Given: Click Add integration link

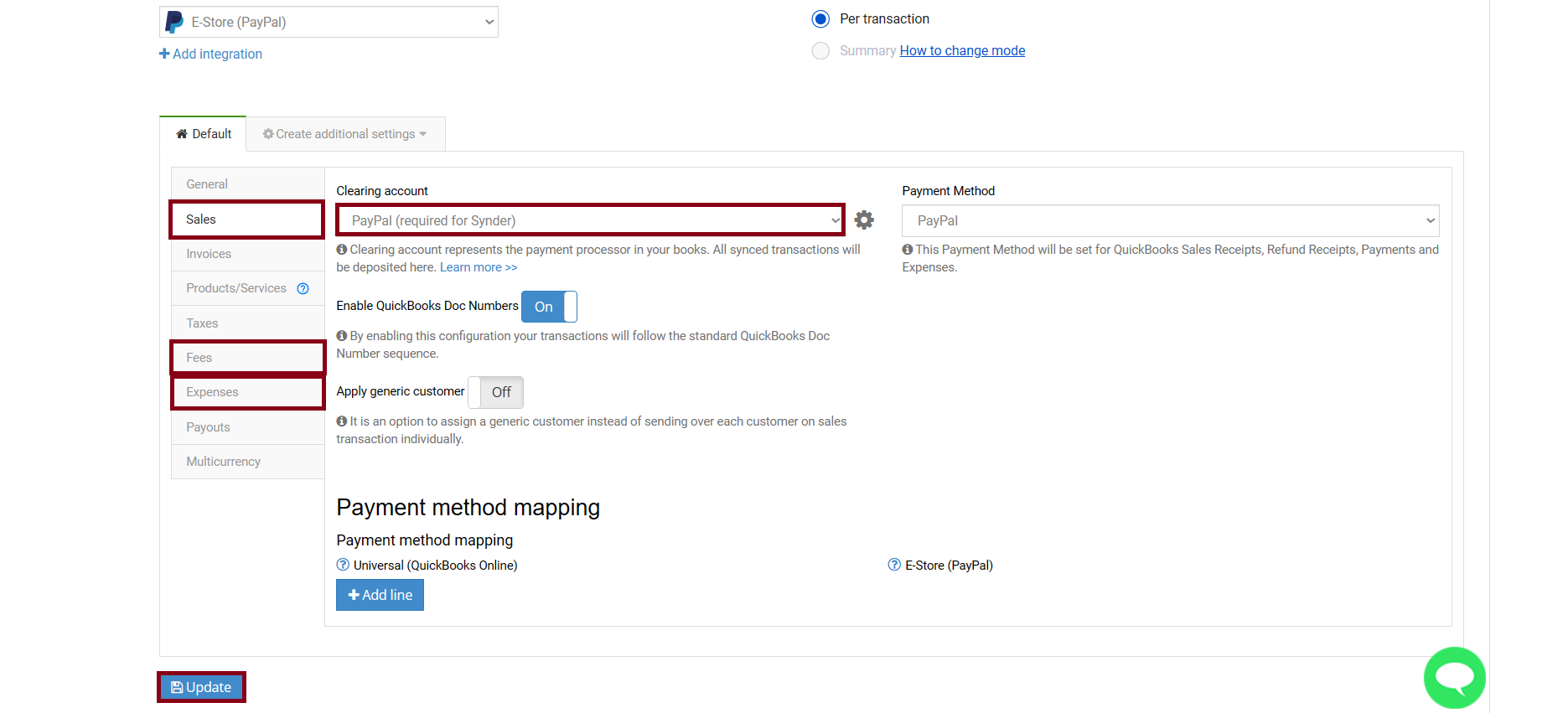Looking at the screenshot, I should click(210, 54).
